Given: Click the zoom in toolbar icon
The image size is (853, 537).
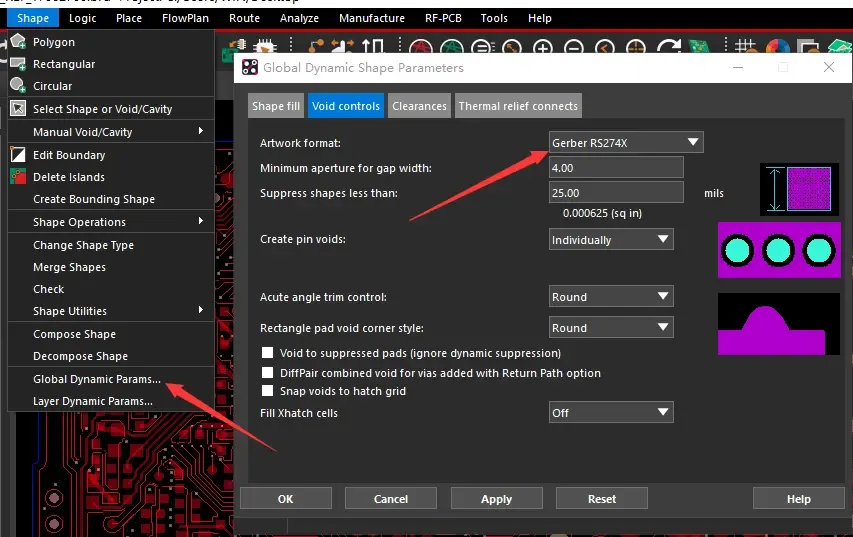Looking at the screenshot, I should (x=542, y=48).
